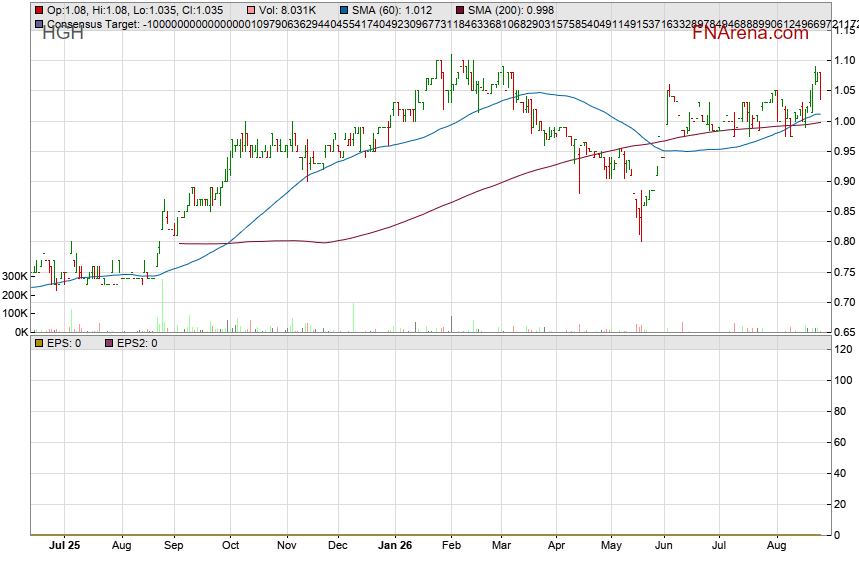Click the 'May' date axis label

coord(611,546)
